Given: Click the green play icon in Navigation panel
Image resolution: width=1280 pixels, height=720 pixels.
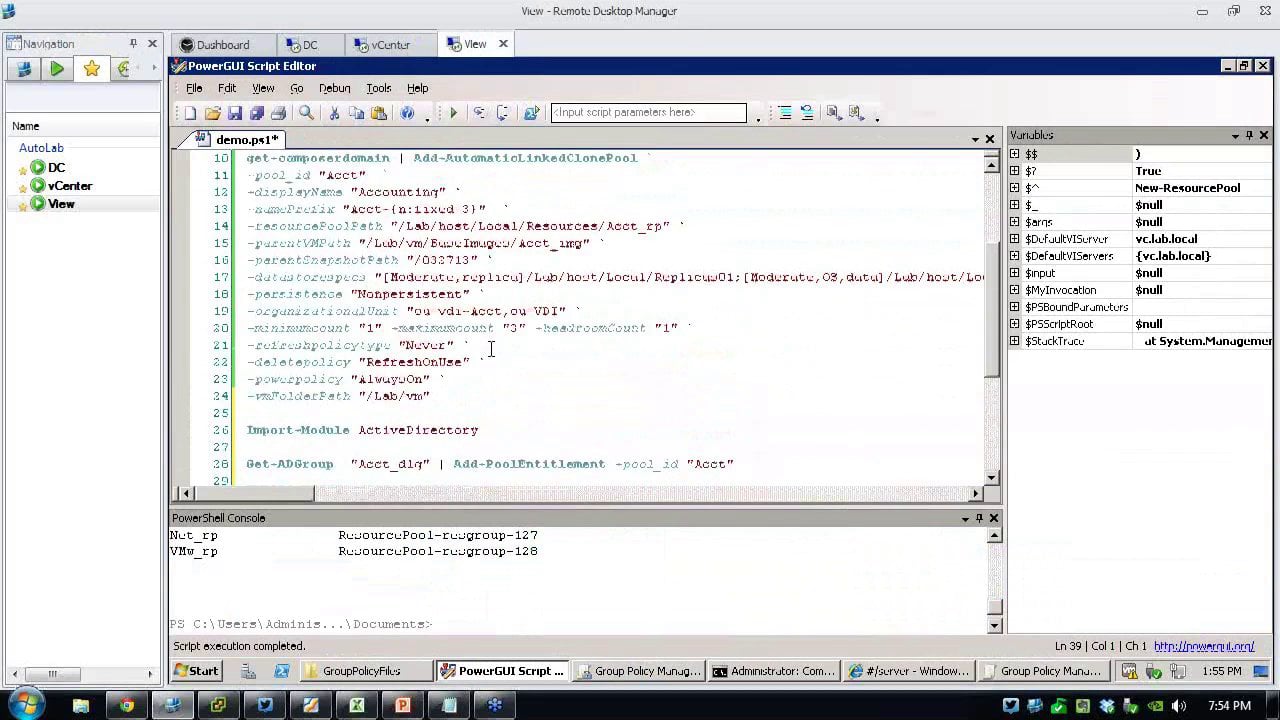Looking at the screenshot, I should 57,69.
